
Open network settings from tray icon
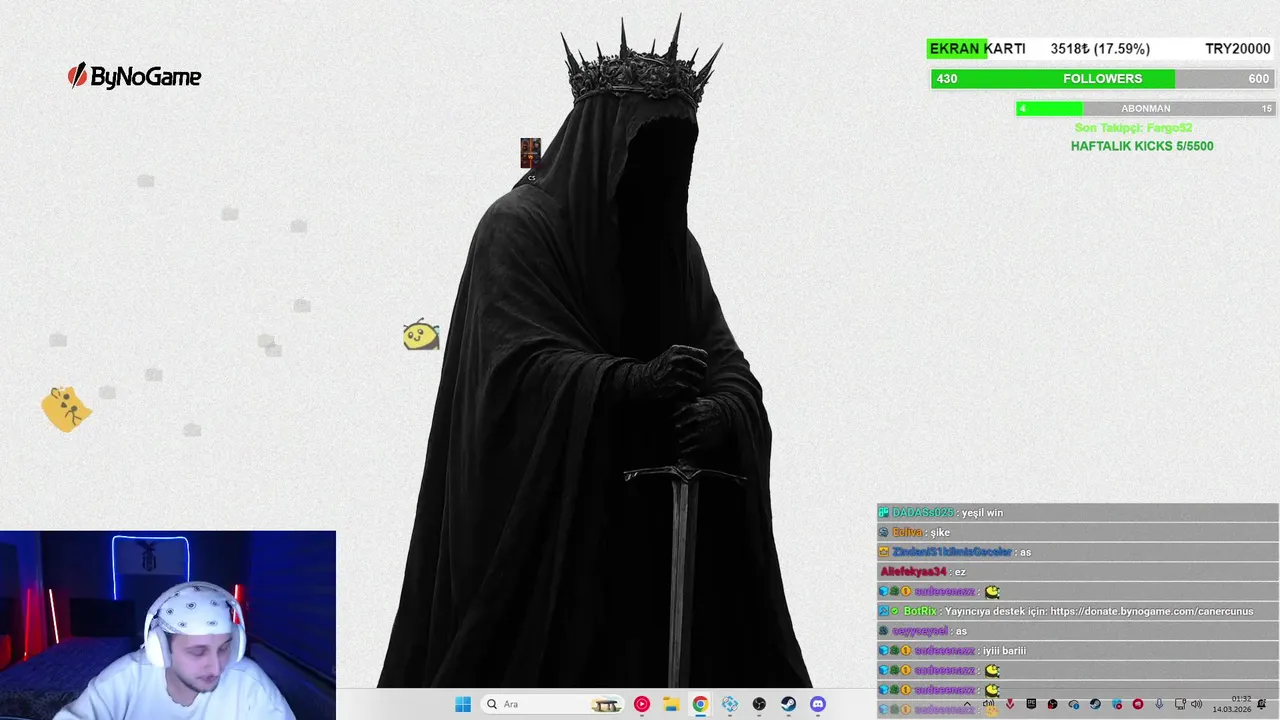click(1180, 704)
